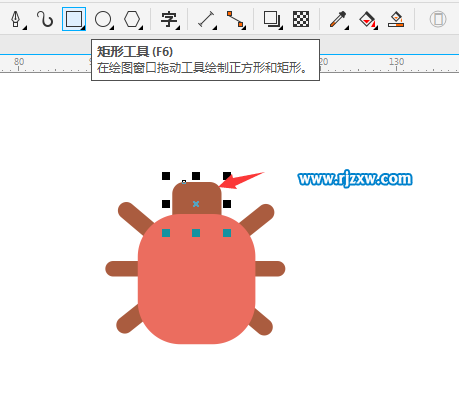Image resolution: width=459 pixels, height=410 pixels.
Task: Select the Pen tool icon
Action: 15,19
